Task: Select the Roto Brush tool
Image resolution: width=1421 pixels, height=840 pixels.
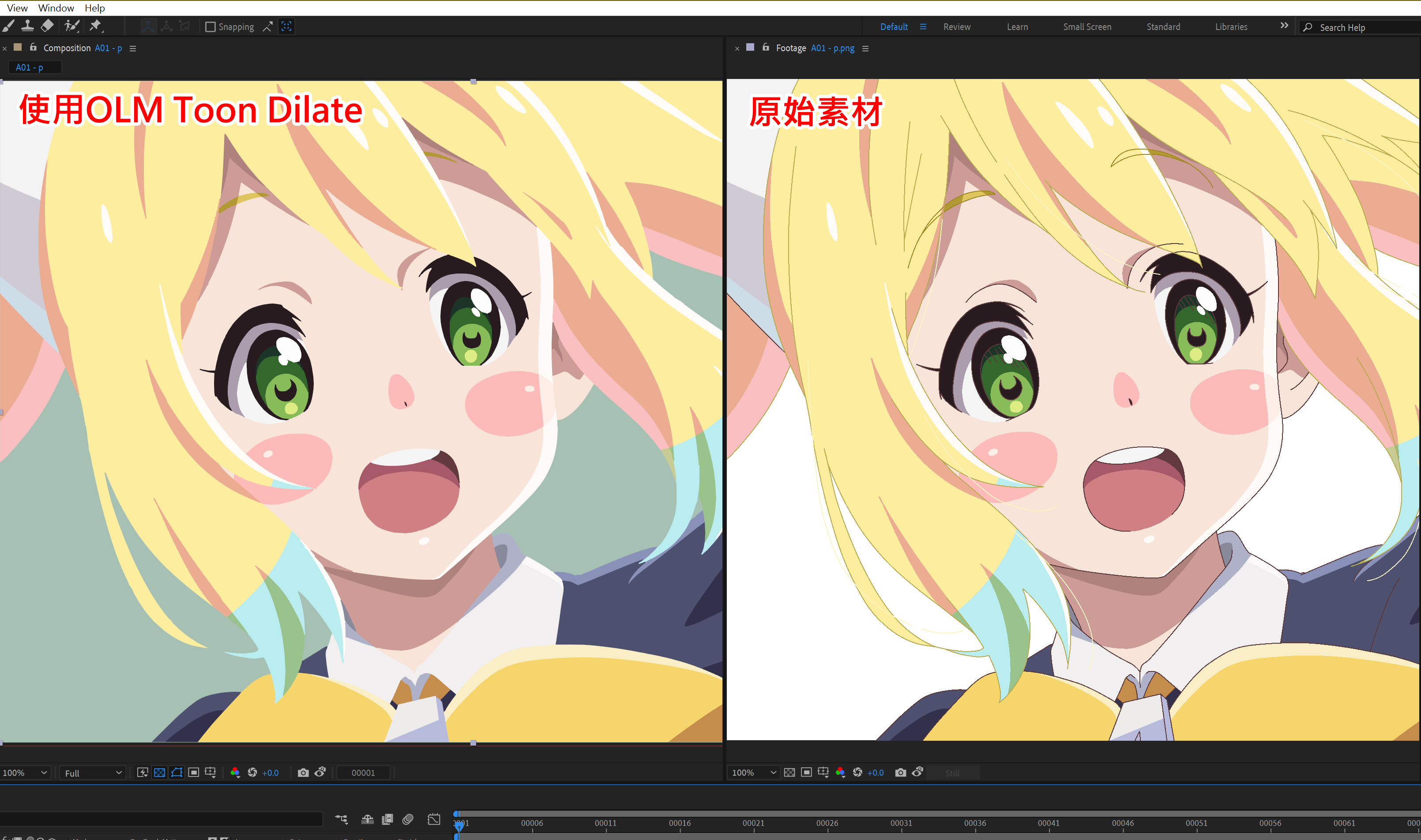Action: [71, 26]
